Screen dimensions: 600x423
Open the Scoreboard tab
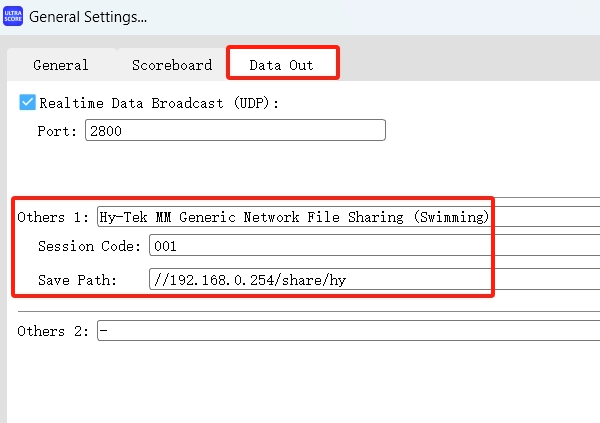click(172, 65)
